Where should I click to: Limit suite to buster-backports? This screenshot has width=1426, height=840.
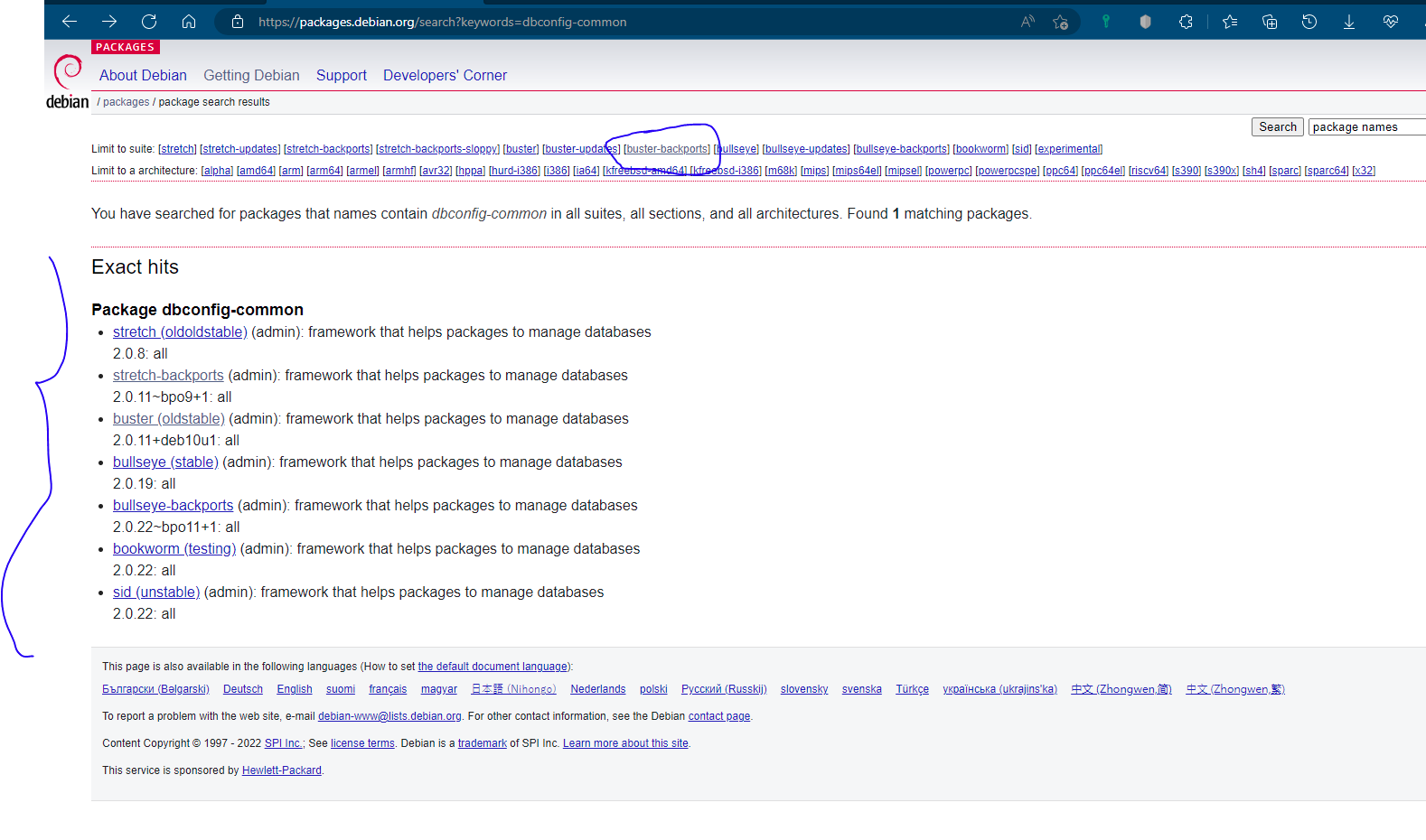click(x=667, y=149)
